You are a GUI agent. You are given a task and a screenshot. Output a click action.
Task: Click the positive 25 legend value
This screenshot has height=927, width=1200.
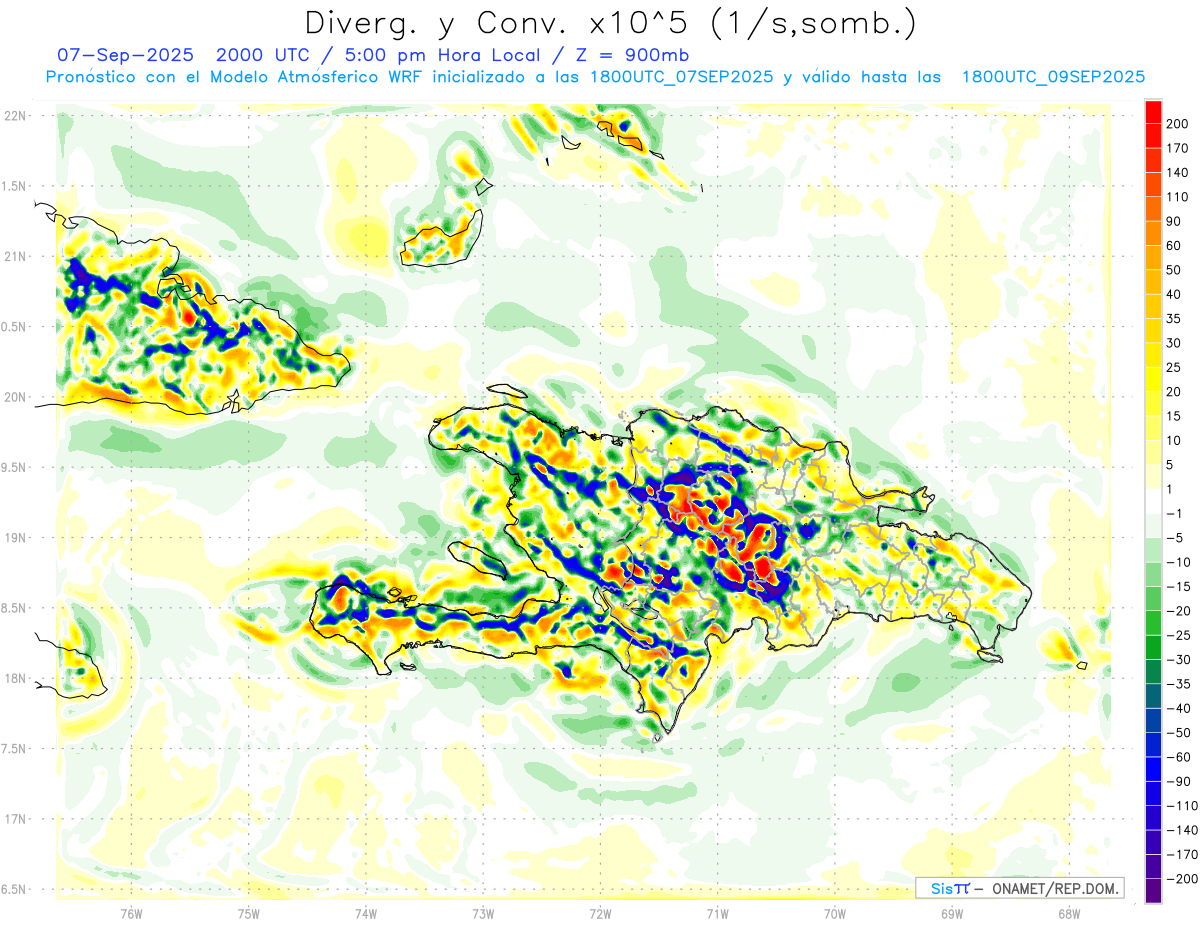pos(1175,367)
